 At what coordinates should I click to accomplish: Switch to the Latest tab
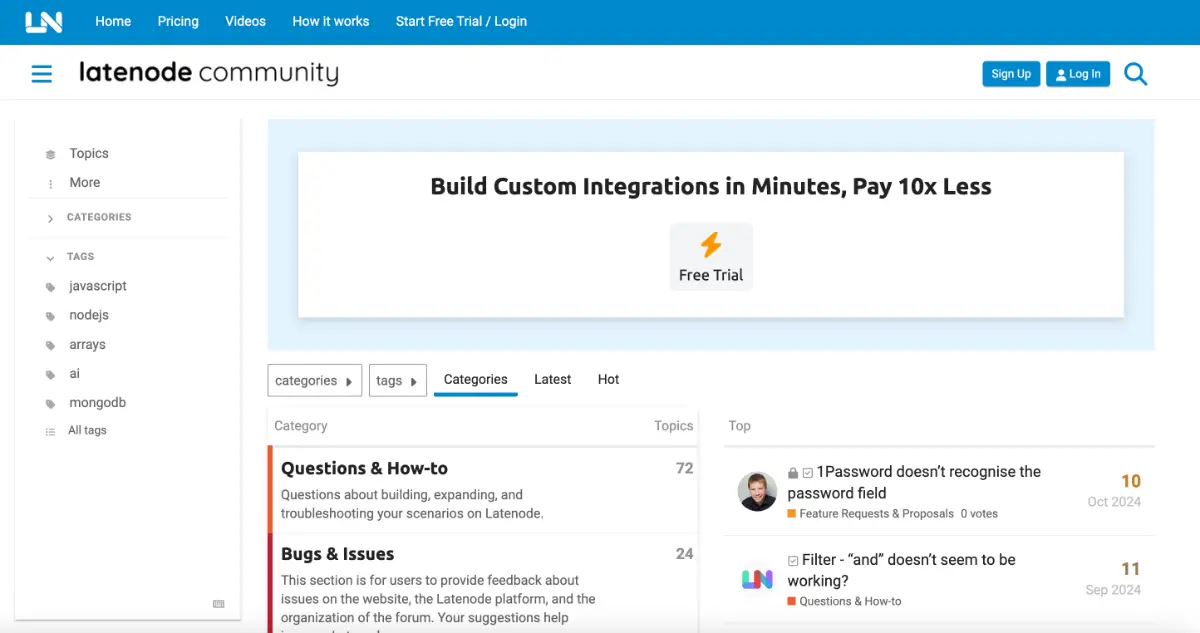click(552, 379)
